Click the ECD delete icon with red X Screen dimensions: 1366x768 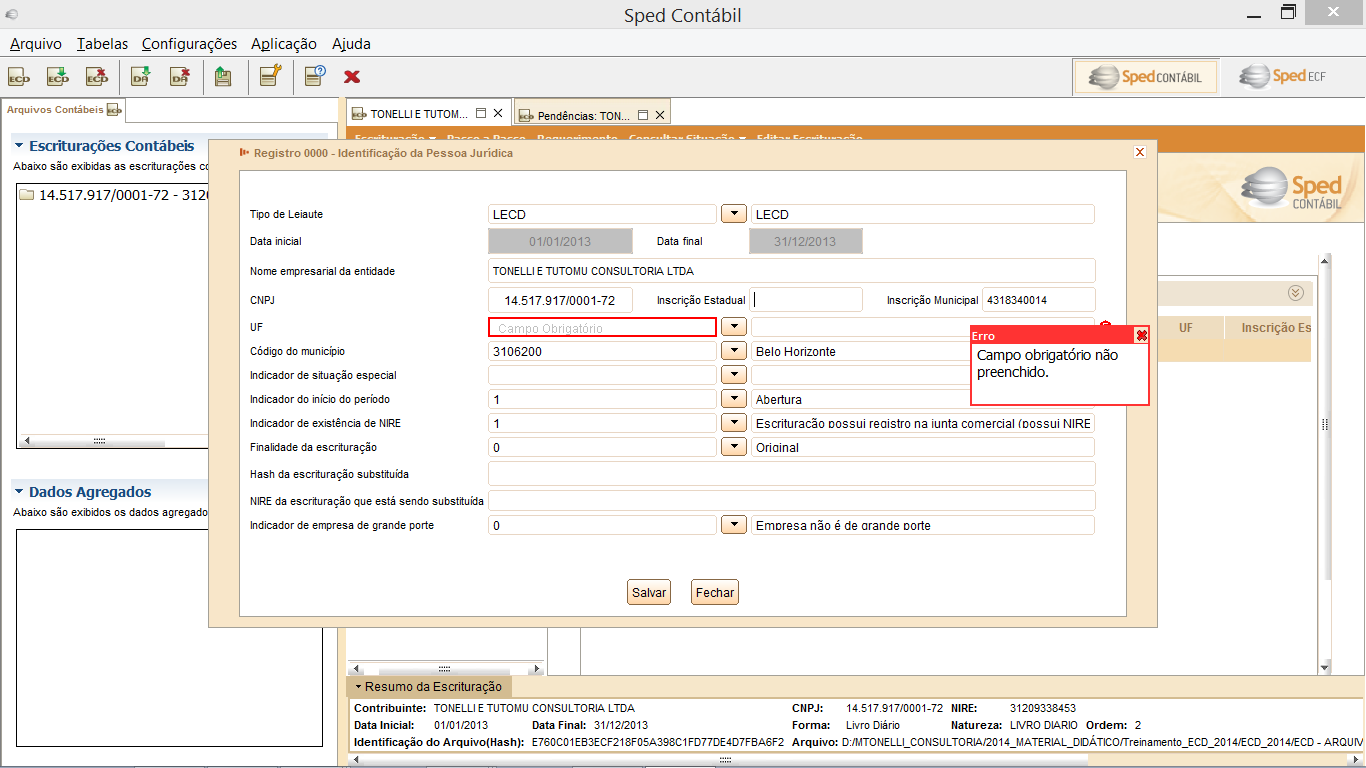[x=97, y=76]
